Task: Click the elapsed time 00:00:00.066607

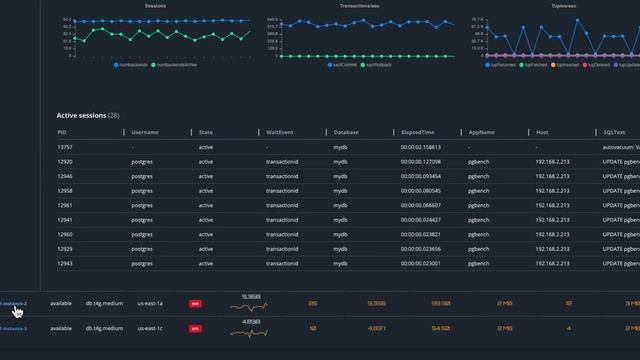Action: pos(420,205)
